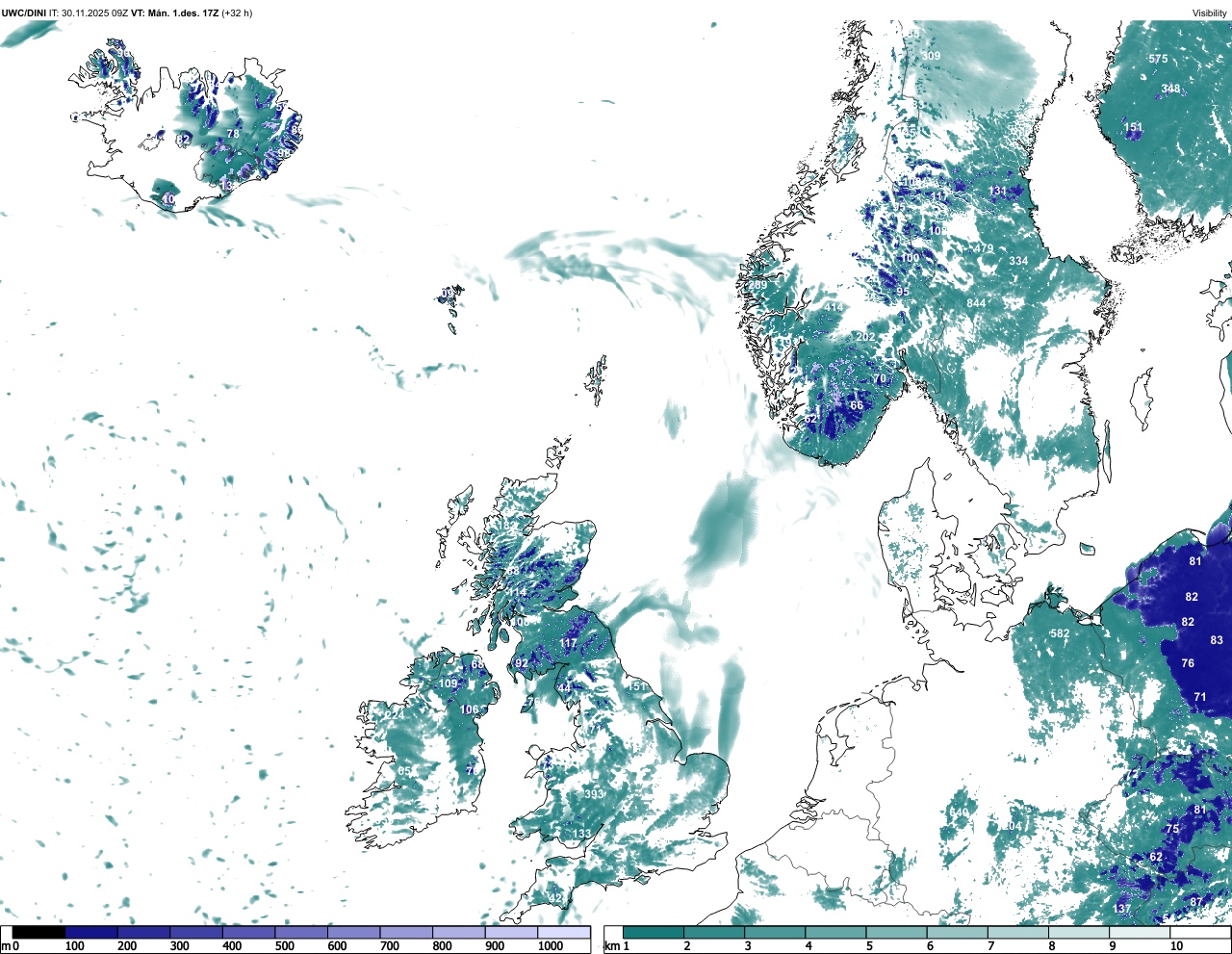Click the "575" value over Finland
The height and width of the screenshot is (954, 1232).
1158,59
